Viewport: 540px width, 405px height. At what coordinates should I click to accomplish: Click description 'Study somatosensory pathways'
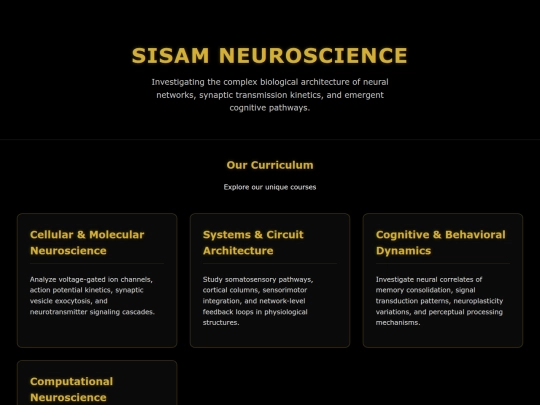[258, 301]
